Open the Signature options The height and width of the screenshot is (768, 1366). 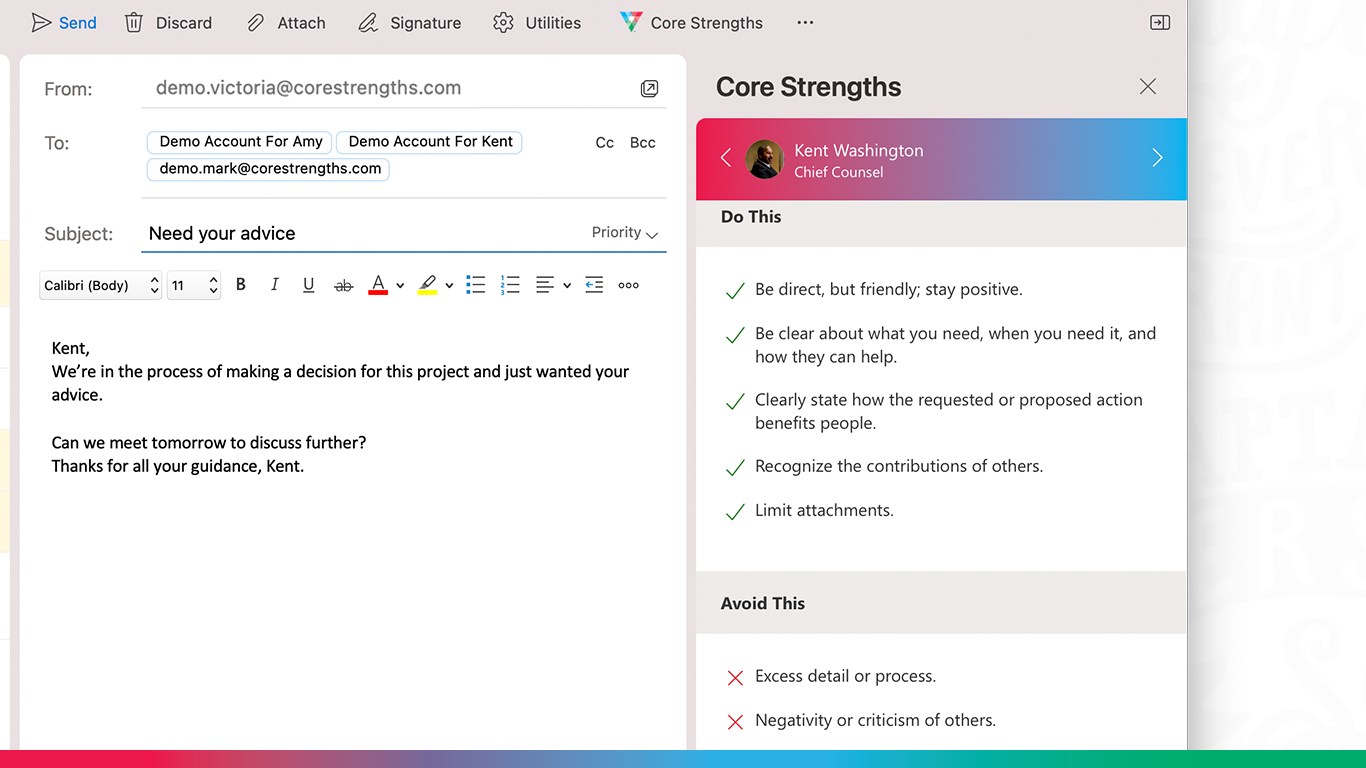pyautogui.click(x=410, y=23)
